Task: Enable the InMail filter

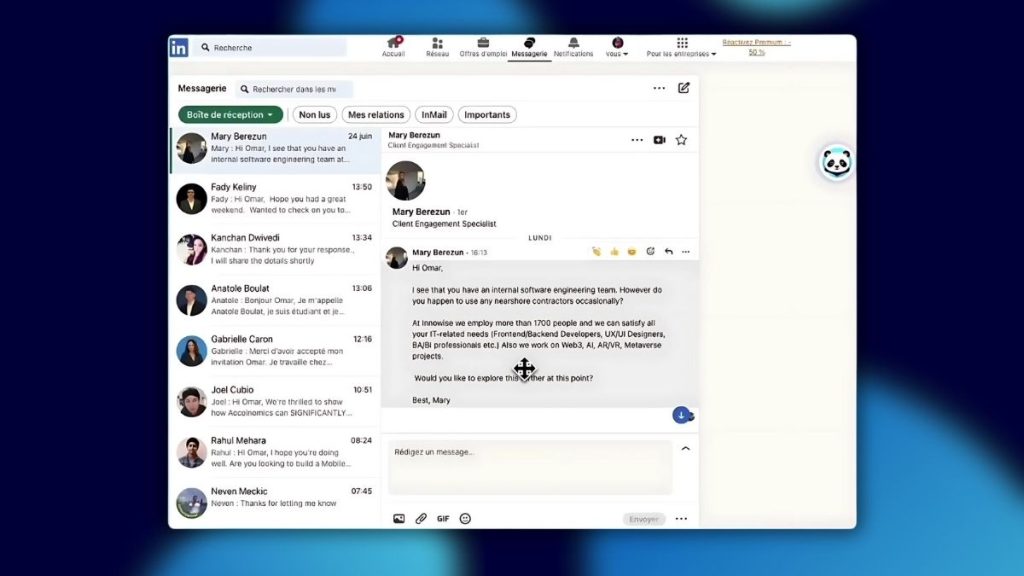Action: pos(433,114)
